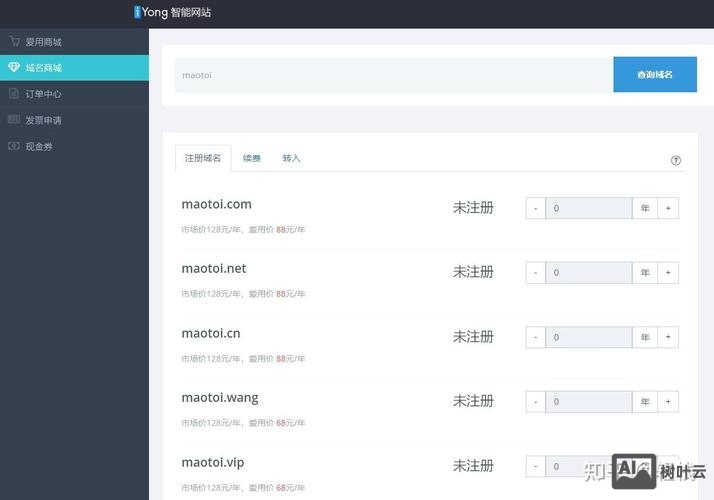This screenshot has width=714, height=500.
Task: Open the 转入 tab
Action: [291, 159]
